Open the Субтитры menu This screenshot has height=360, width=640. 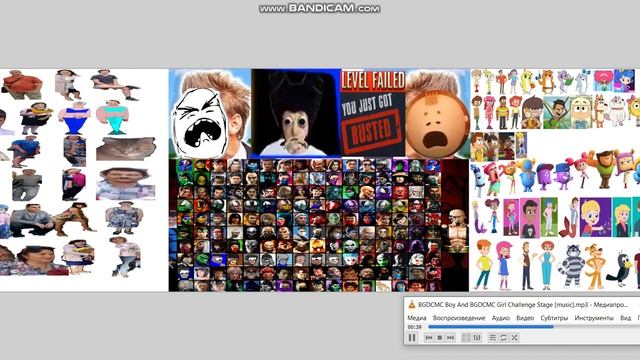[554, 318]
